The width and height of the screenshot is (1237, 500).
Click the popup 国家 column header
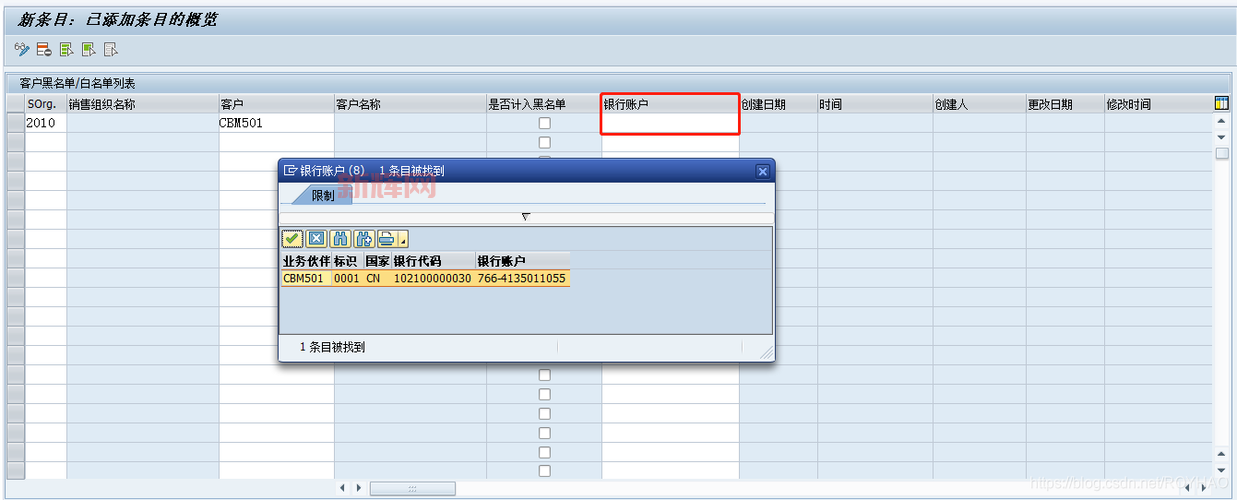377,261
